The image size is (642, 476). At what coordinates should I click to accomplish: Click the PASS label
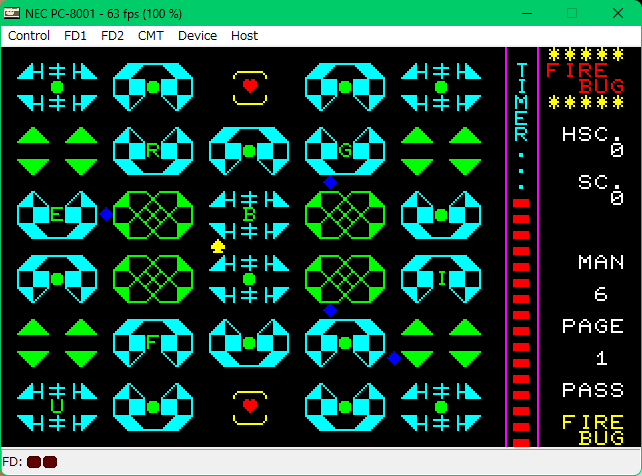click(593, 390)
